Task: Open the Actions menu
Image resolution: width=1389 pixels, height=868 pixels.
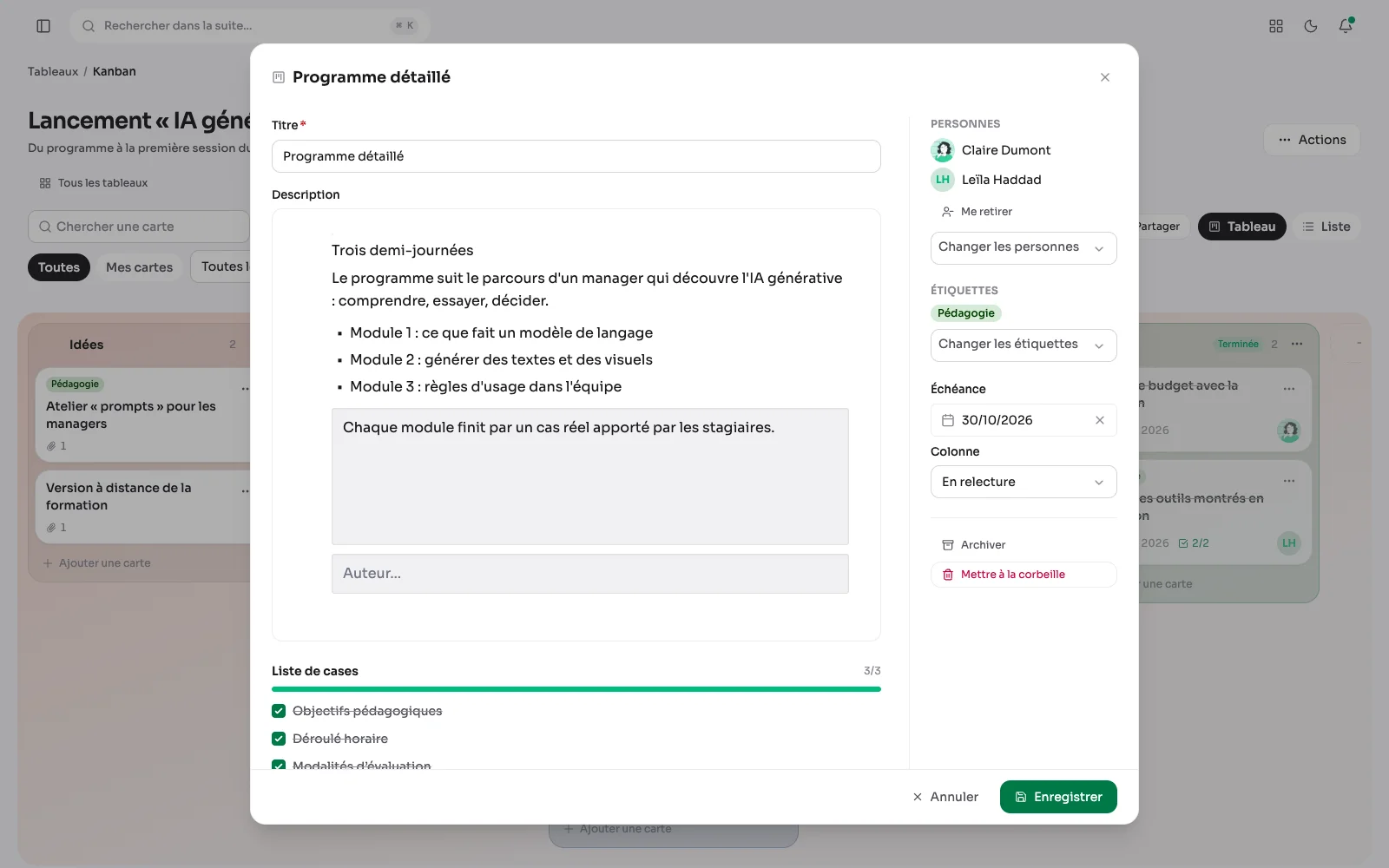Action: (1312, 140)
